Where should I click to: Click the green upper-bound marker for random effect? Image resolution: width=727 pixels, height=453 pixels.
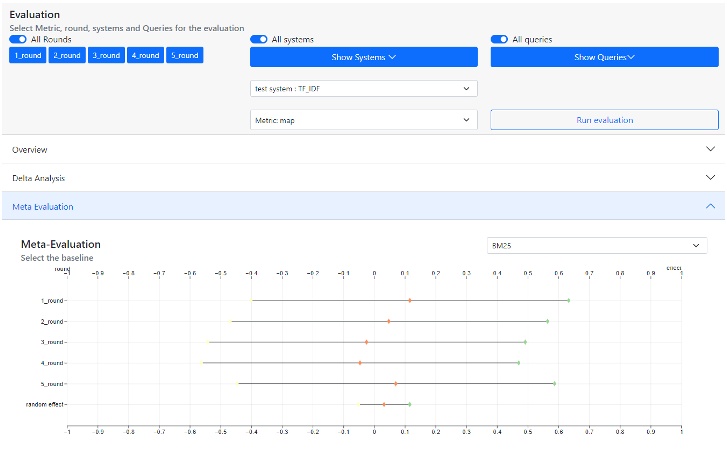tap(409, 404)
